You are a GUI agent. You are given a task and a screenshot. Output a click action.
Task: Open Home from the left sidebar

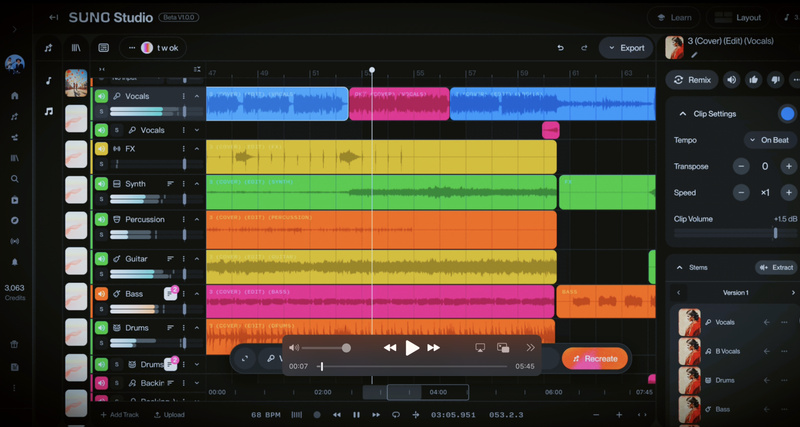click(14, 96)
